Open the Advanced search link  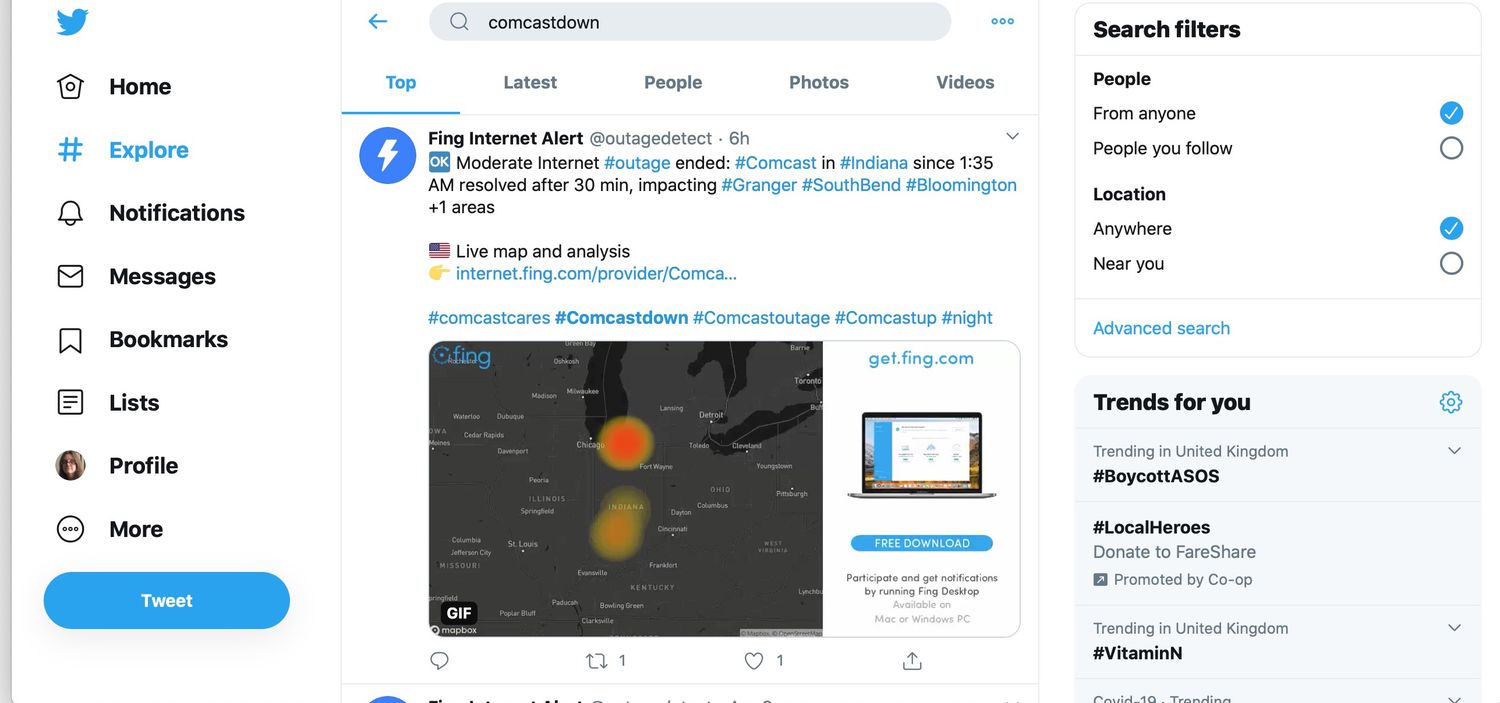(1161, 328)
